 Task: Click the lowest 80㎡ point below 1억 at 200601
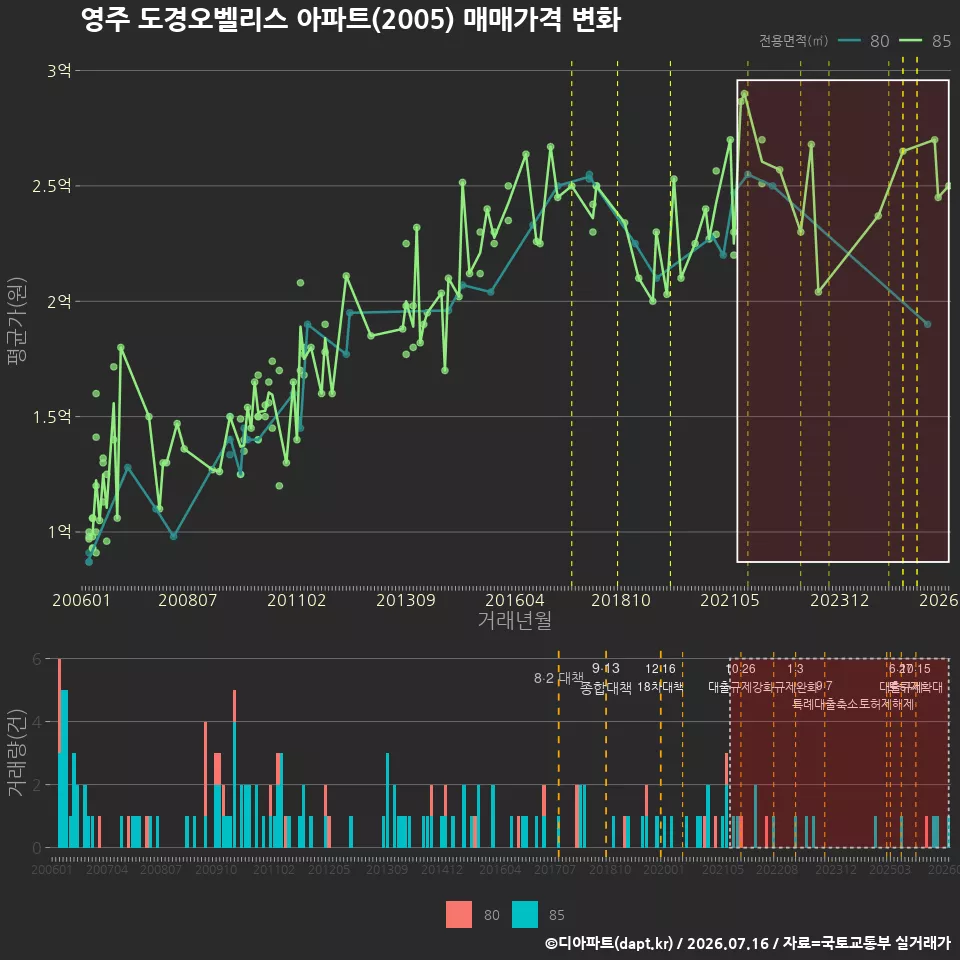89,562
